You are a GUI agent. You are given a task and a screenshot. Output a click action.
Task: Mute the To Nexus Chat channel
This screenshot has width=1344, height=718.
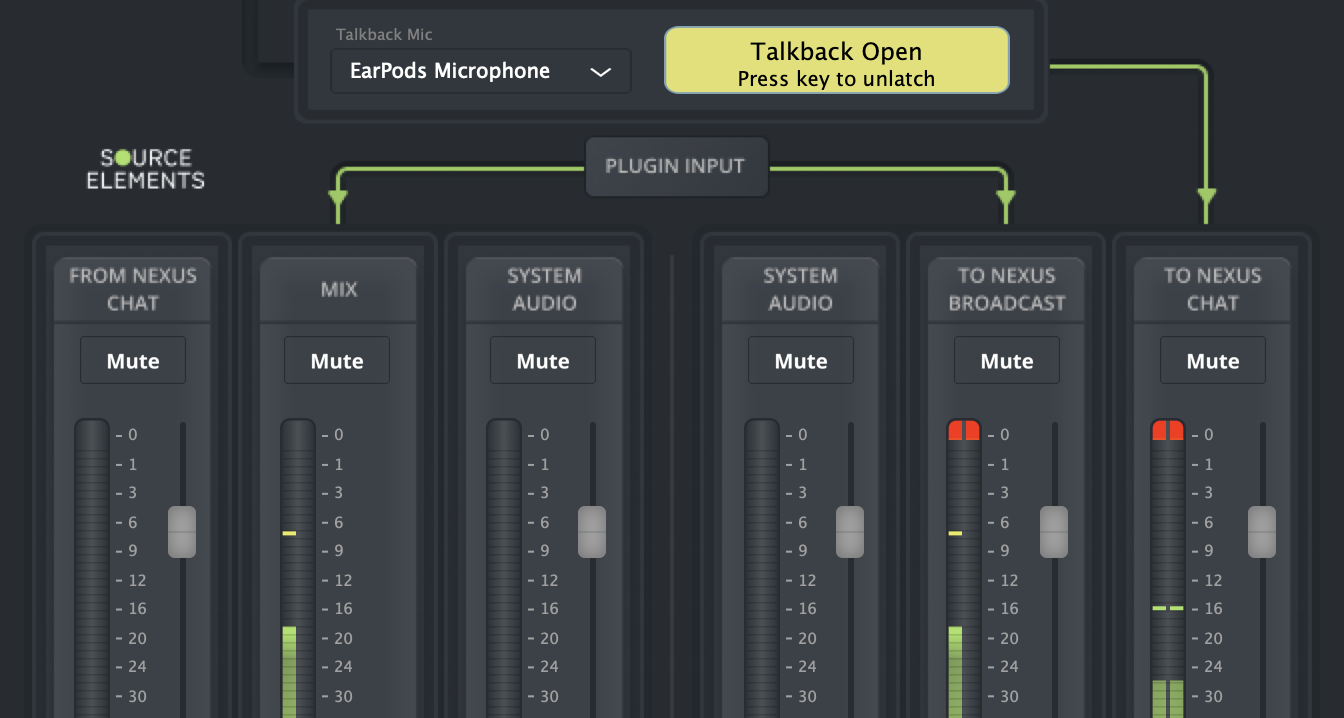click(1213, 361)
